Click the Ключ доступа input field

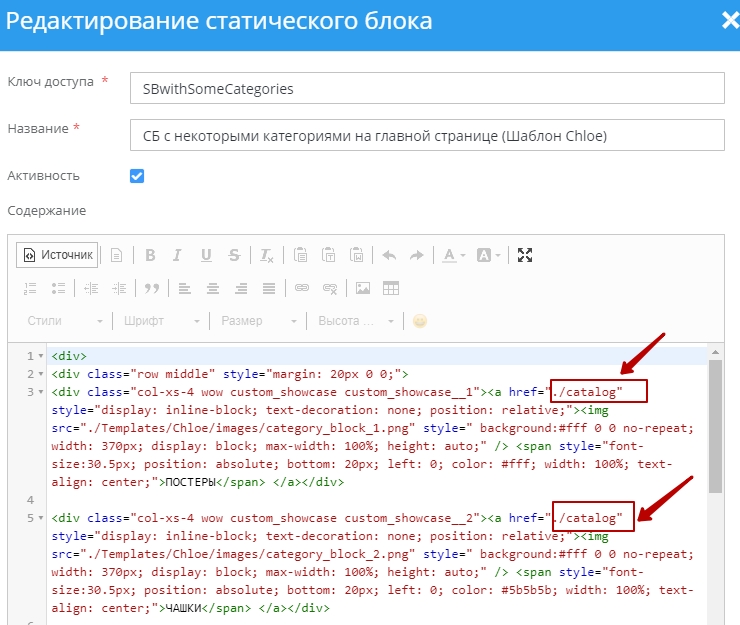427,88
